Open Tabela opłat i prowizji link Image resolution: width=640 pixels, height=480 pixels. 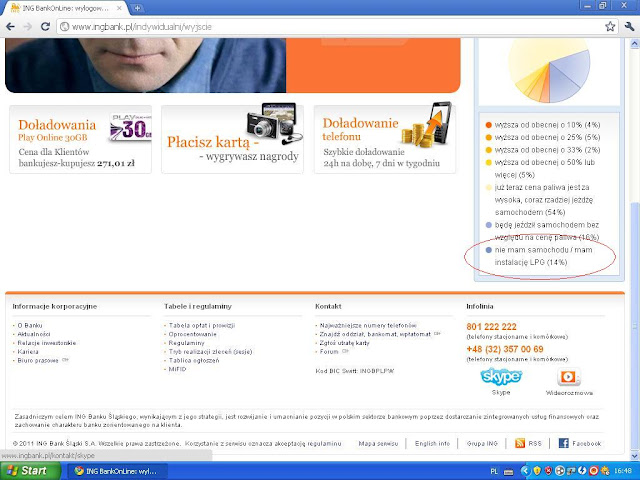pos(202,325)
